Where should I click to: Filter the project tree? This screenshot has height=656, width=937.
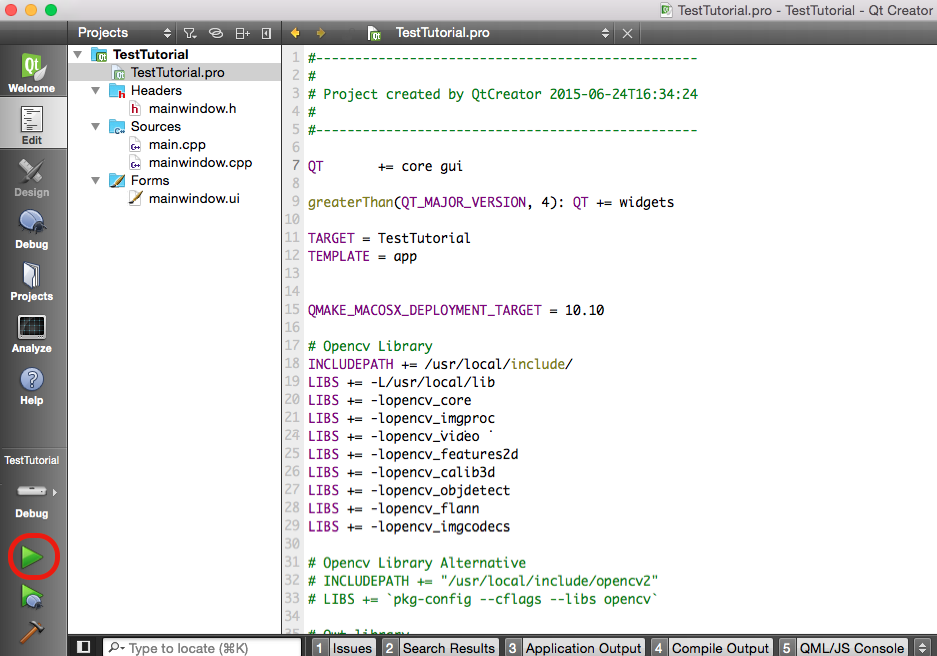190,33
